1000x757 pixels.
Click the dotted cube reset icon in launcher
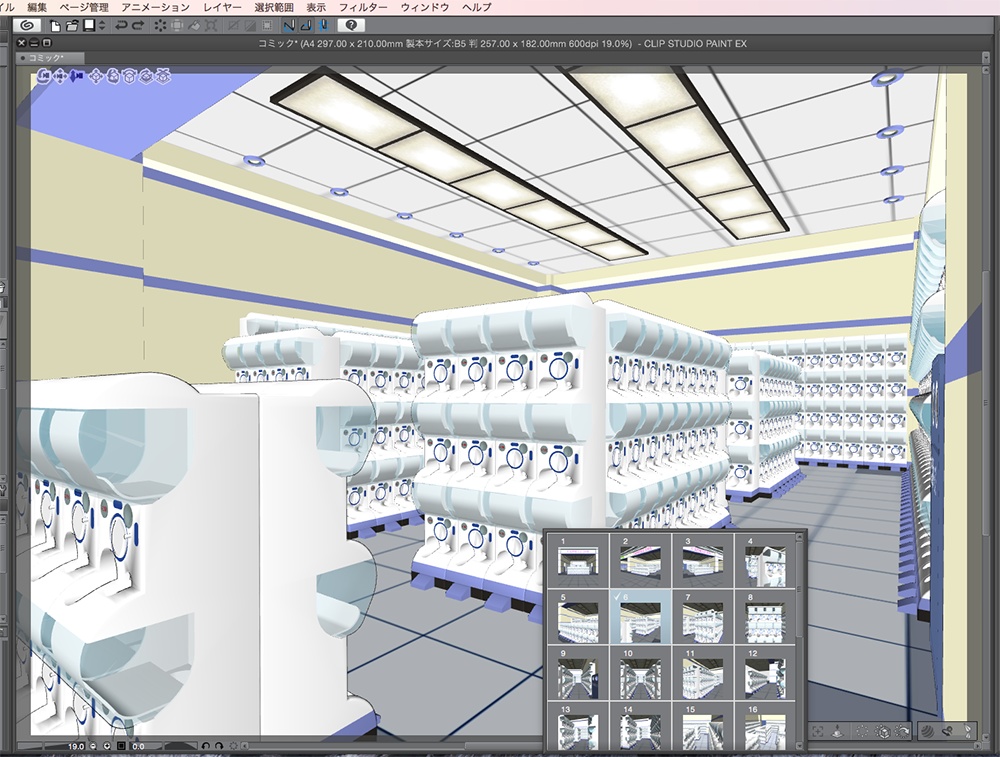[883, 732]
